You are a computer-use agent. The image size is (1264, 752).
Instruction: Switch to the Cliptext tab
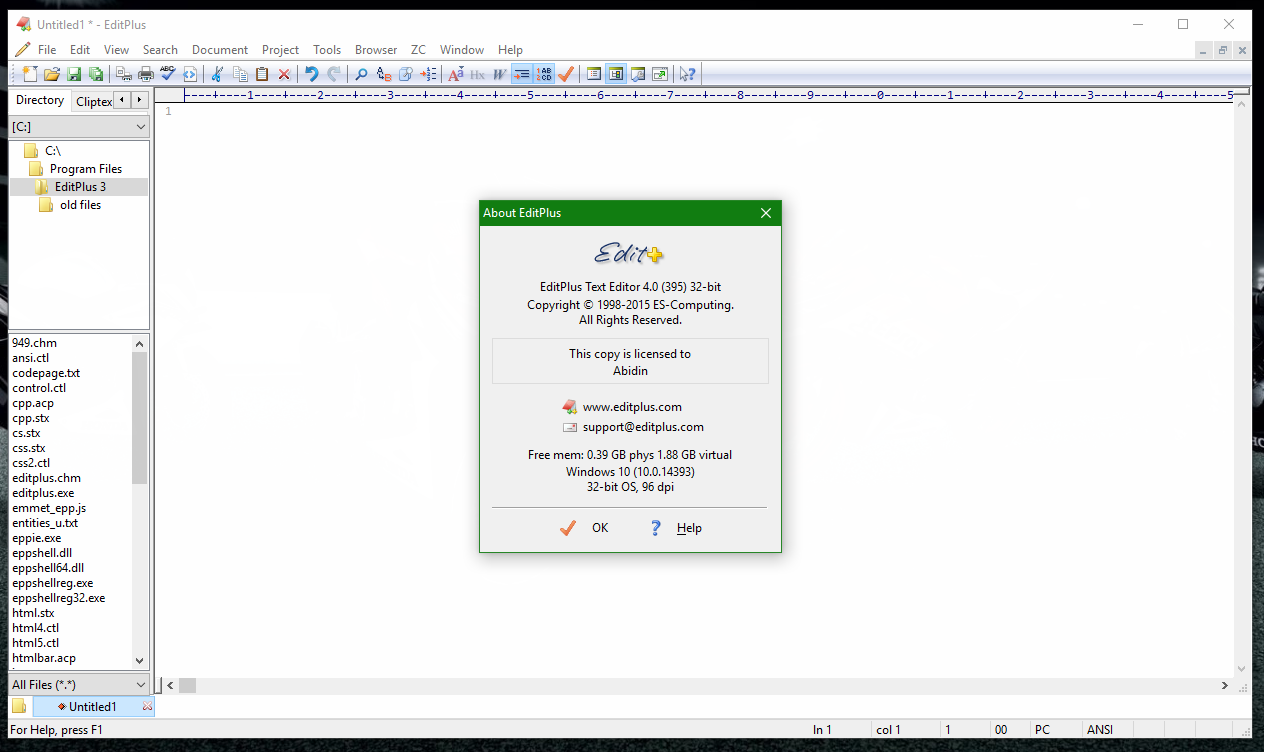click(93, 100)
